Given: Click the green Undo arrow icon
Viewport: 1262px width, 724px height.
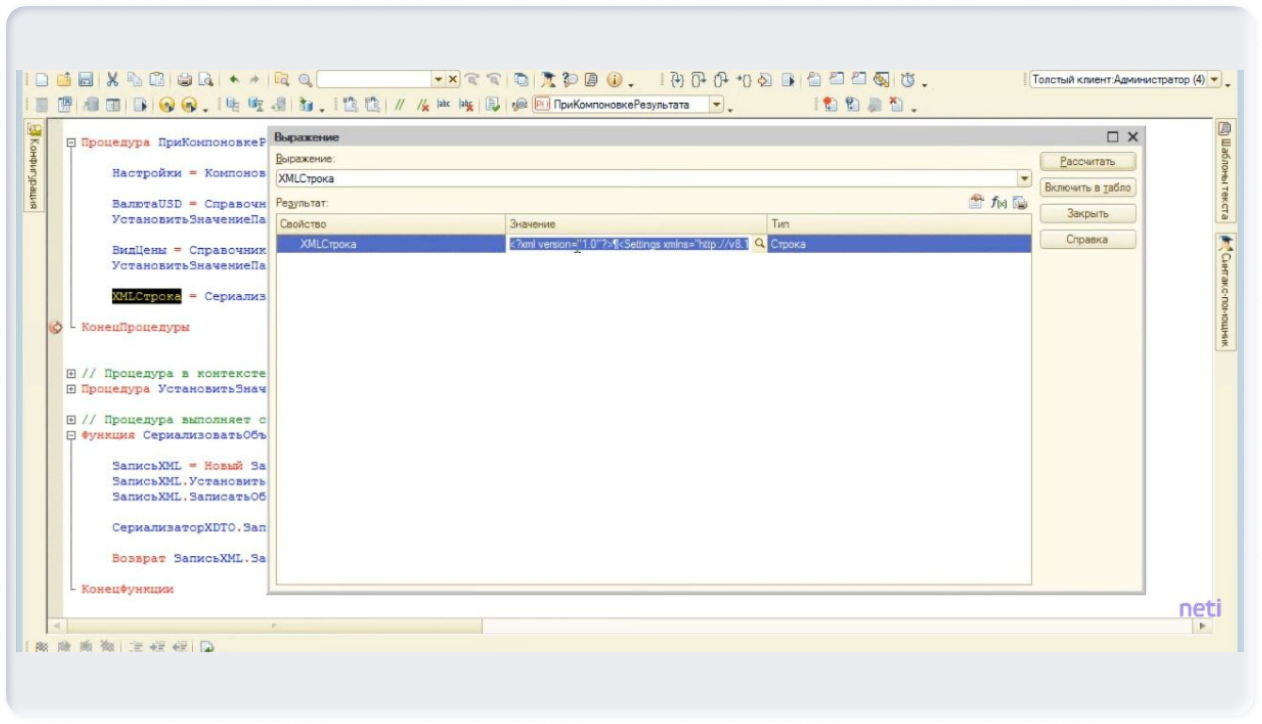Looking at the screenshot, I should point(234,80).
